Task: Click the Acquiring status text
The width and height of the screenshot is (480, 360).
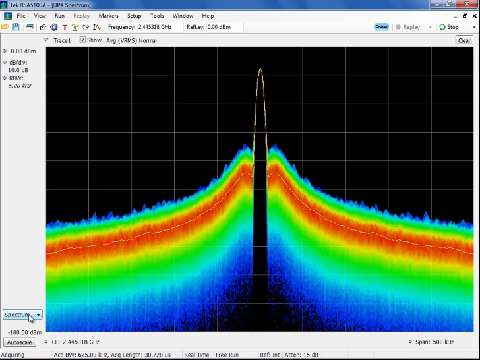Action: 12,355
